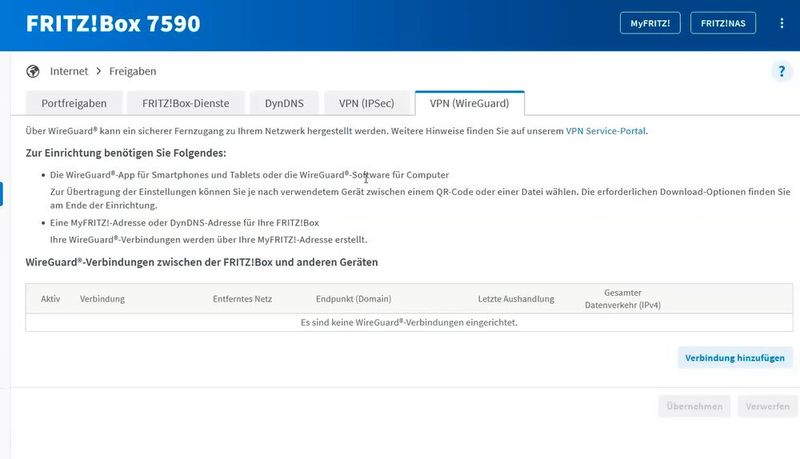Image resolution: width=800 pixels, height=459 pixels.
Task: Click the blue question mark help icon
Action: [x=782, y=71]
